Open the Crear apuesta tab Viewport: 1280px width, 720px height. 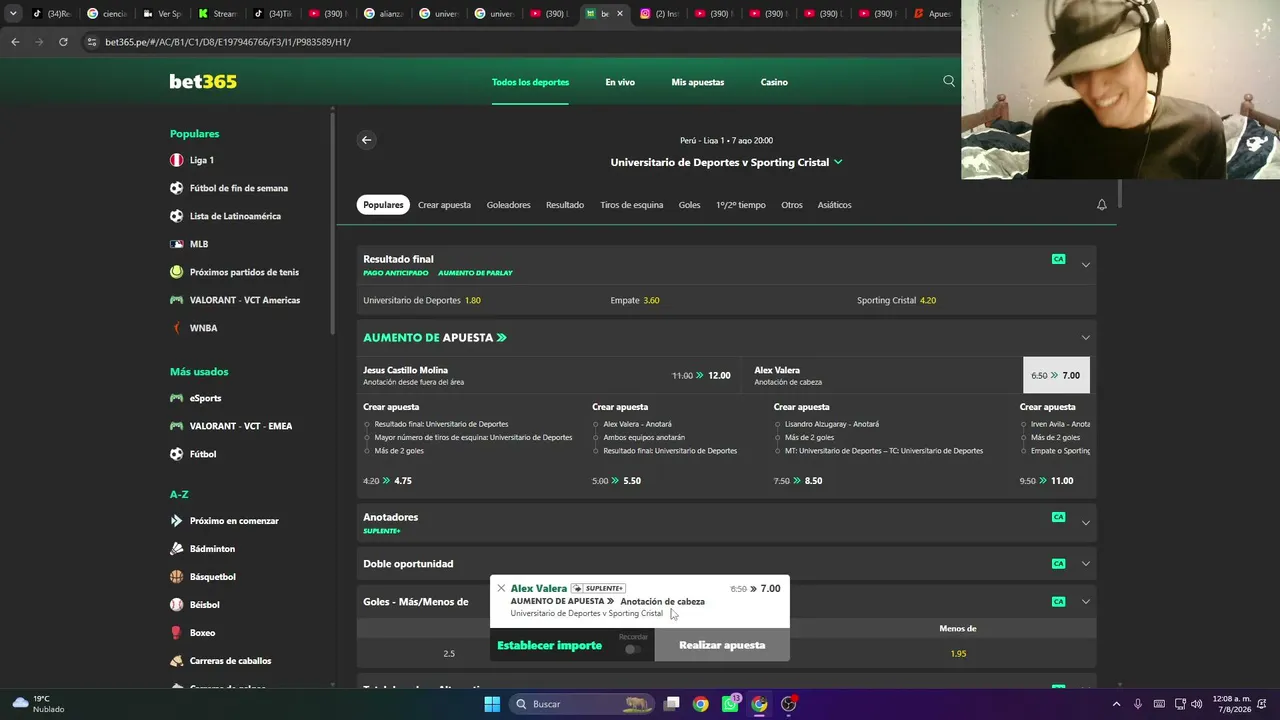pyautogui.click(x=444, y=205)
